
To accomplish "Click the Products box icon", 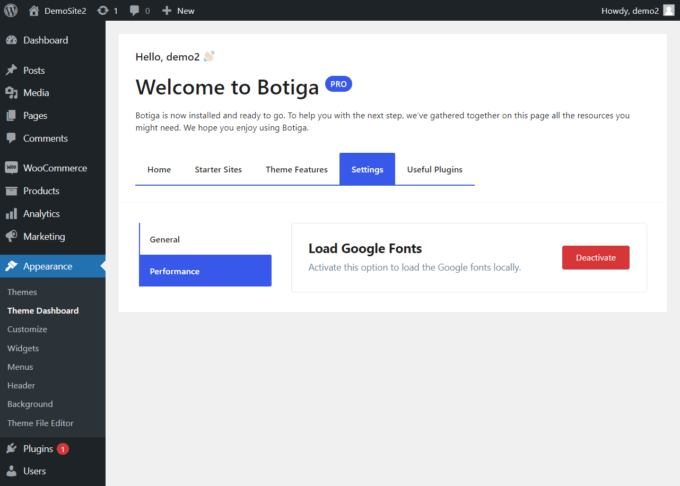I will (x=11, y=191).
